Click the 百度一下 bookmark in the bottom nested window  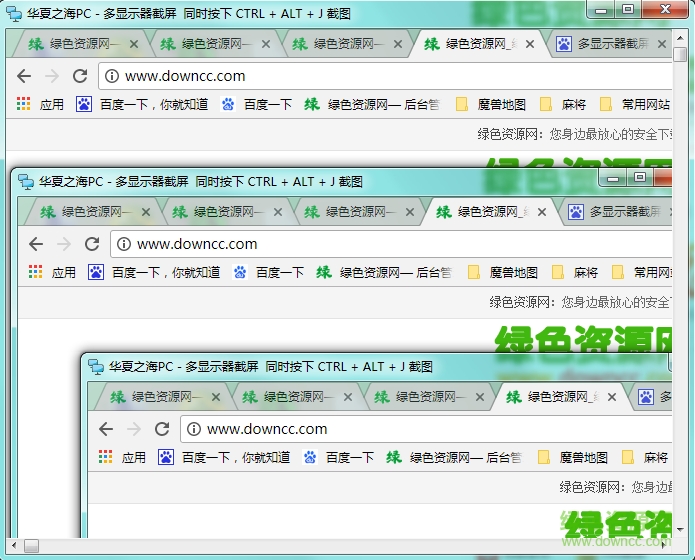click(340, 457)
